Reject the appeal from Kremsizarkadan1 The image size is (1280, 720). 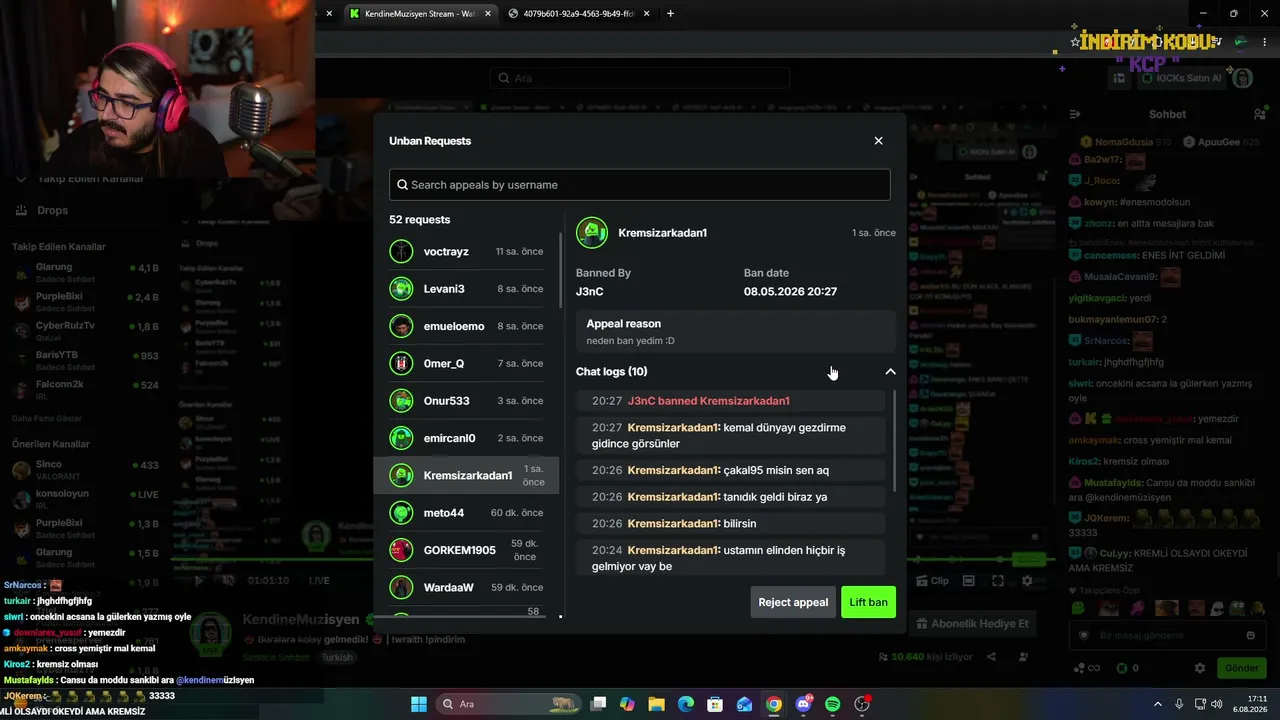[793, 602]
